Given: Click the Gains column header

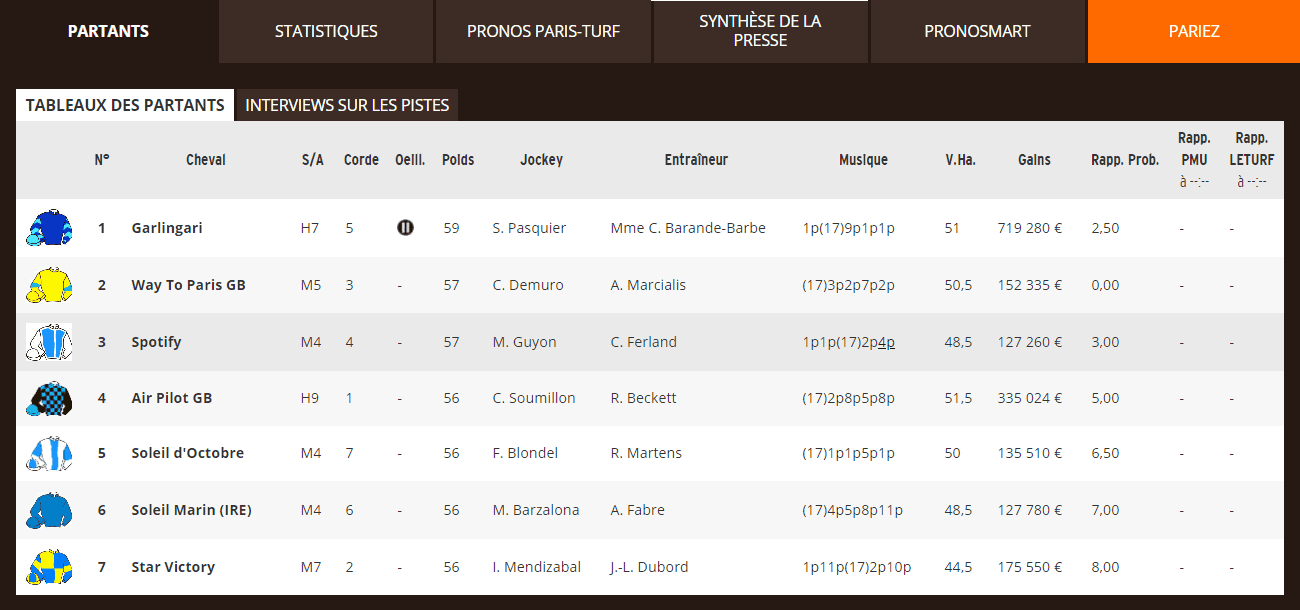Looking at the screenshot, I should point(1034,160).
